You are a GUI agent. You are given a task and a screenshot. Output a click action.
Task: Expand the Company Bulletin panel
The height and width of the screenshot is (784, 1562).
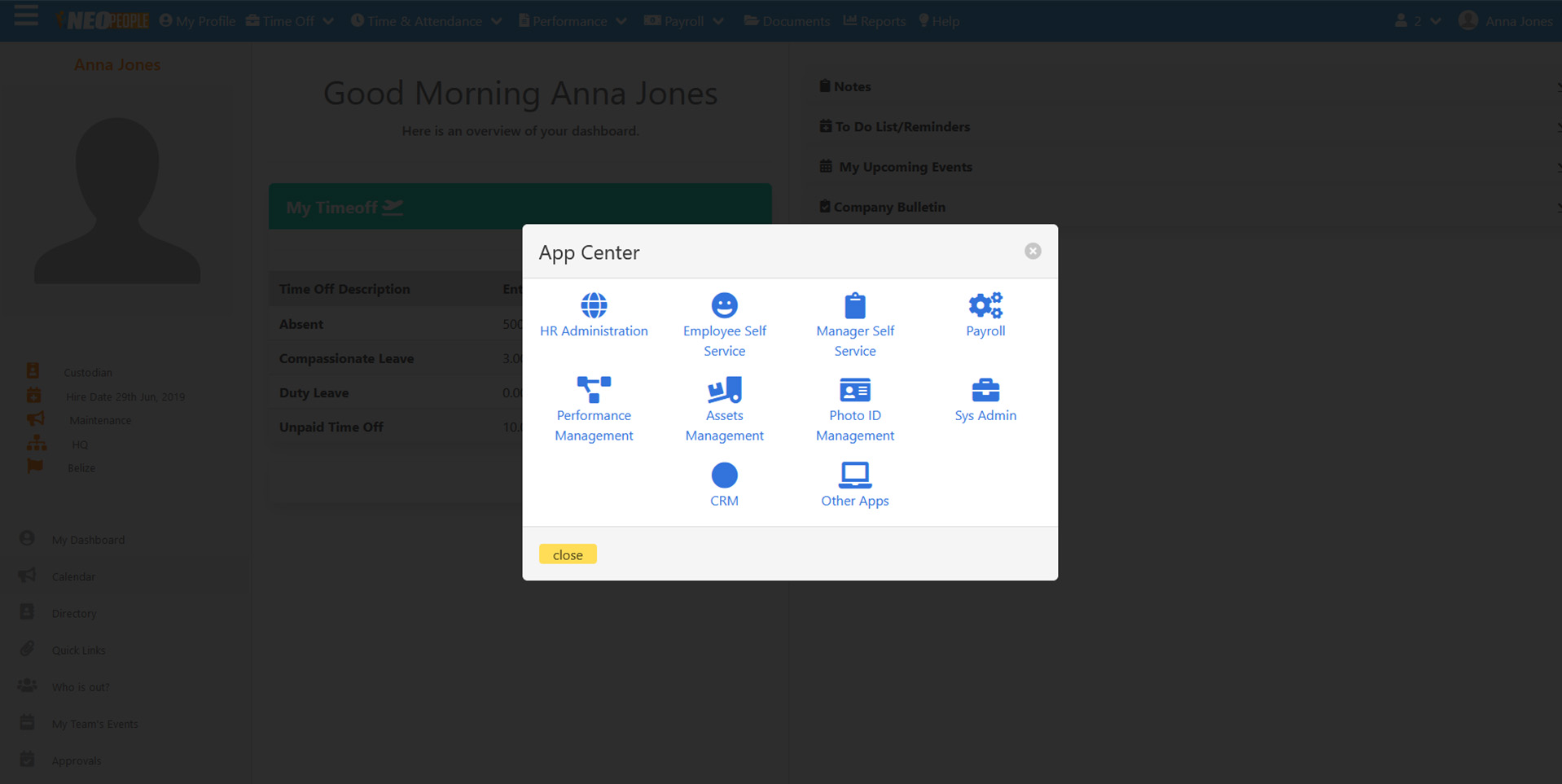pyautogui.click(x=888, y=207)
